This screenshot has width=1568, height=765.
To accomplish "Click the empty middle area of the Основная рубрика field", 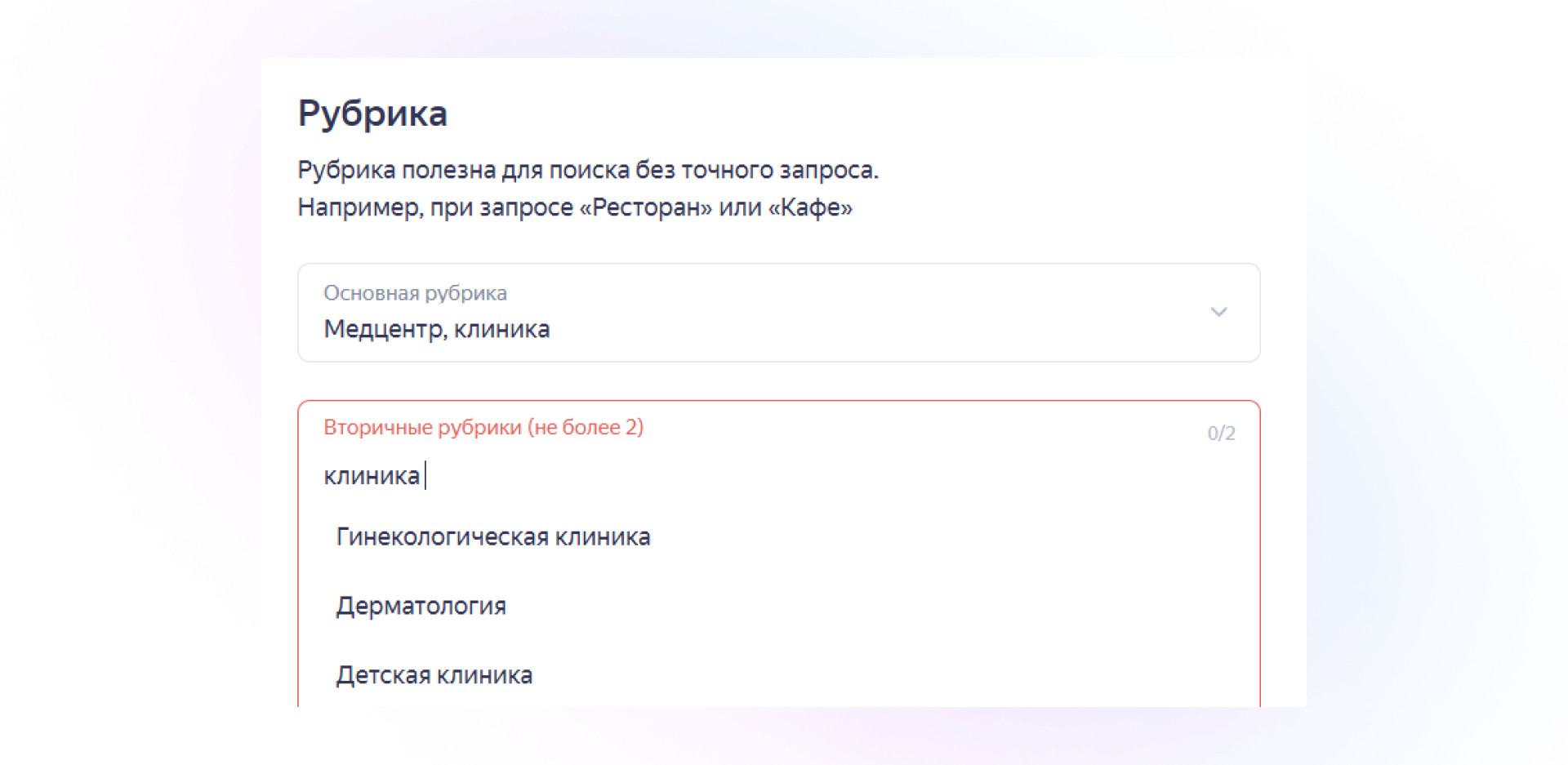I will 857,313.
